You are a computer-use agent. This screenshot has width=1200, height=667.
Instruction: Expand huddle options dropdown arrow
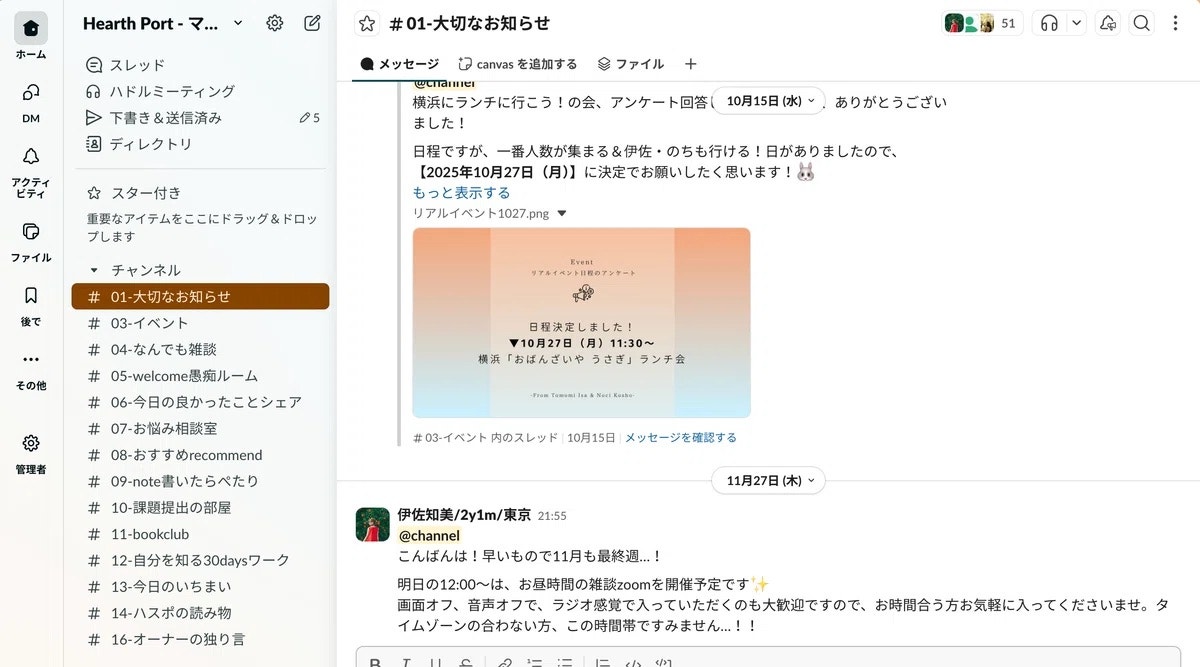1076,23
